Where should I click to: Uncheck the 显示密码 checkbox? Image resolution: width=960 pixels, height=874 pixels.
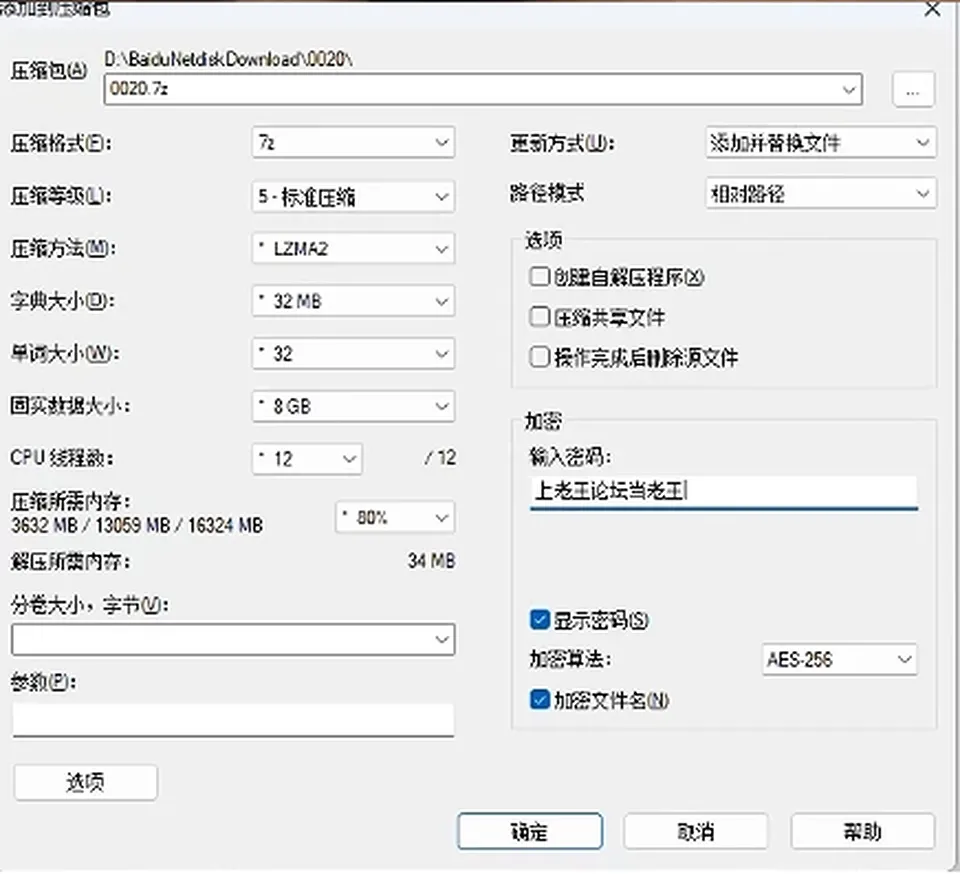539,619
